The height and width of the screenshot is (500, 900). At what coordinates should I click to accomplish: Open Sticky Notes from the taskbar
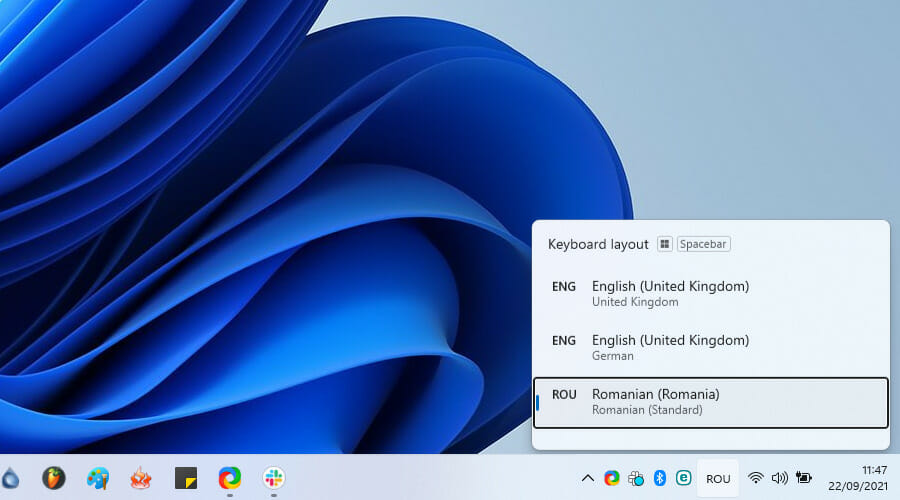point(185,478)
